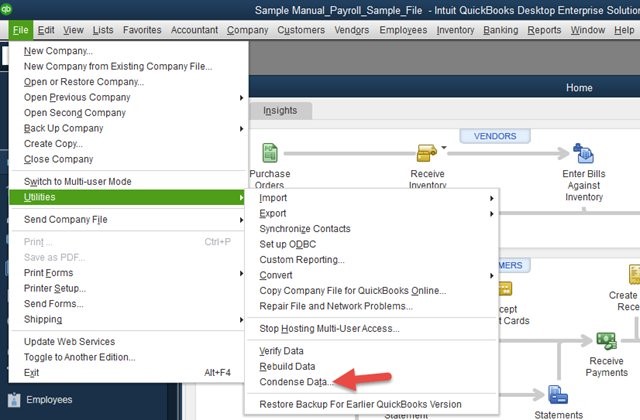Expand Import submenu in Utilities
640x420 pixels.
coord(492,198)
